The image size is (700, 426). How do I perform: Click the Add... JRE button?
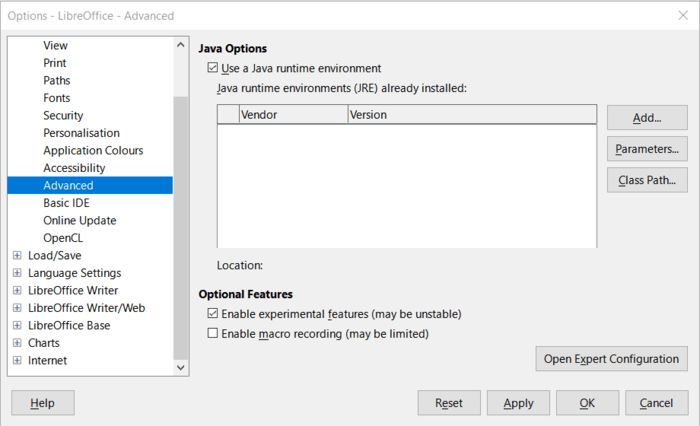point(647,118)
